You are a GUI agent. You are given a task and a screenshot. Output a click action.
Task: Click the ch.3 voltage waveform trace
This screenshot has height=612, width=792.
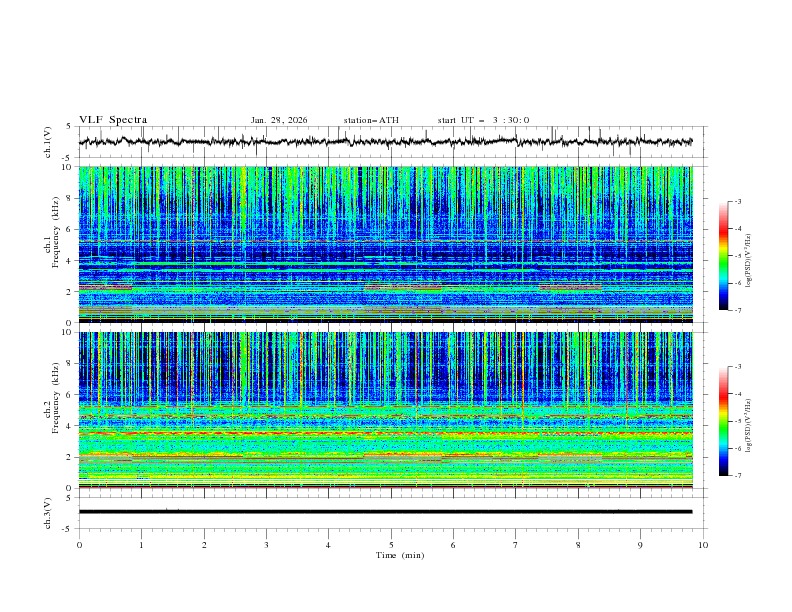point(385,512)
